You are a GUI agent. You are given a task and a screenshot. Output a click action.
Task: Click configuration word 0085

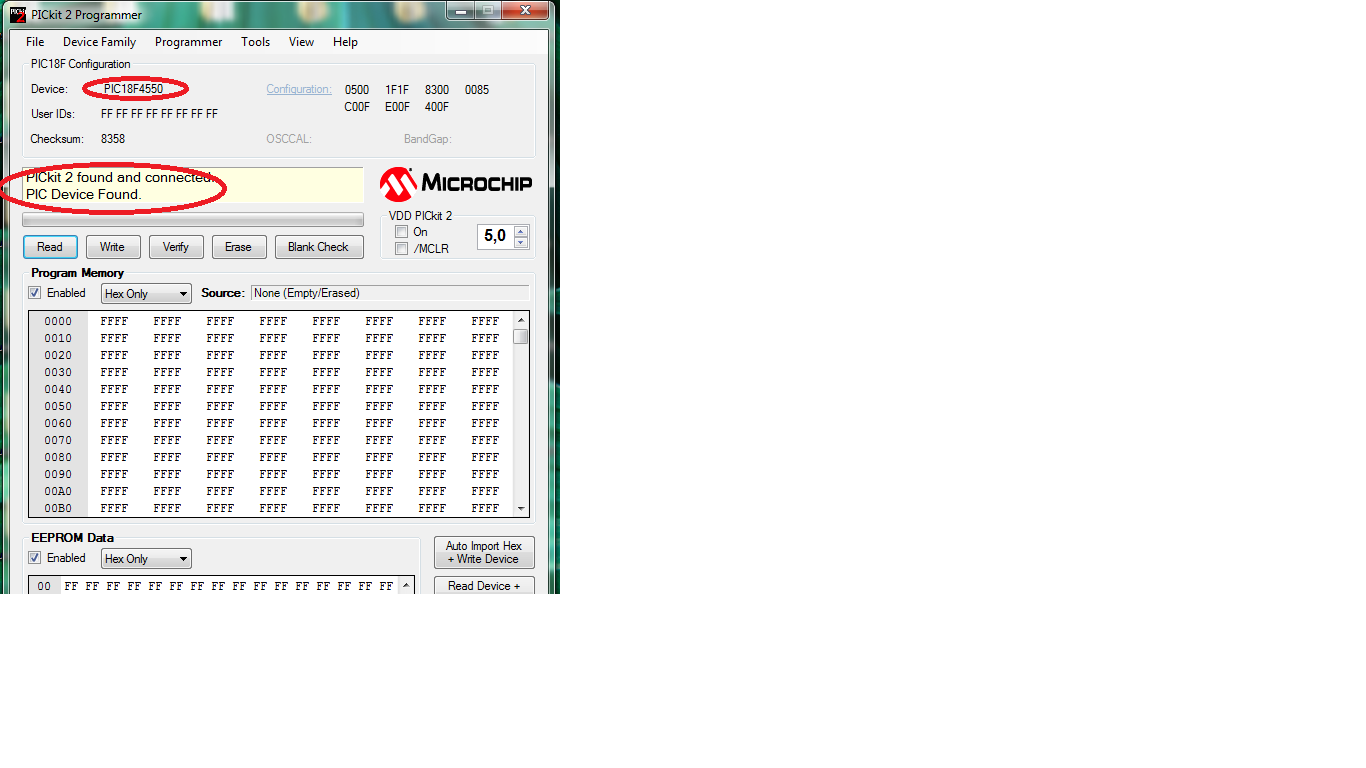(477, 90)
